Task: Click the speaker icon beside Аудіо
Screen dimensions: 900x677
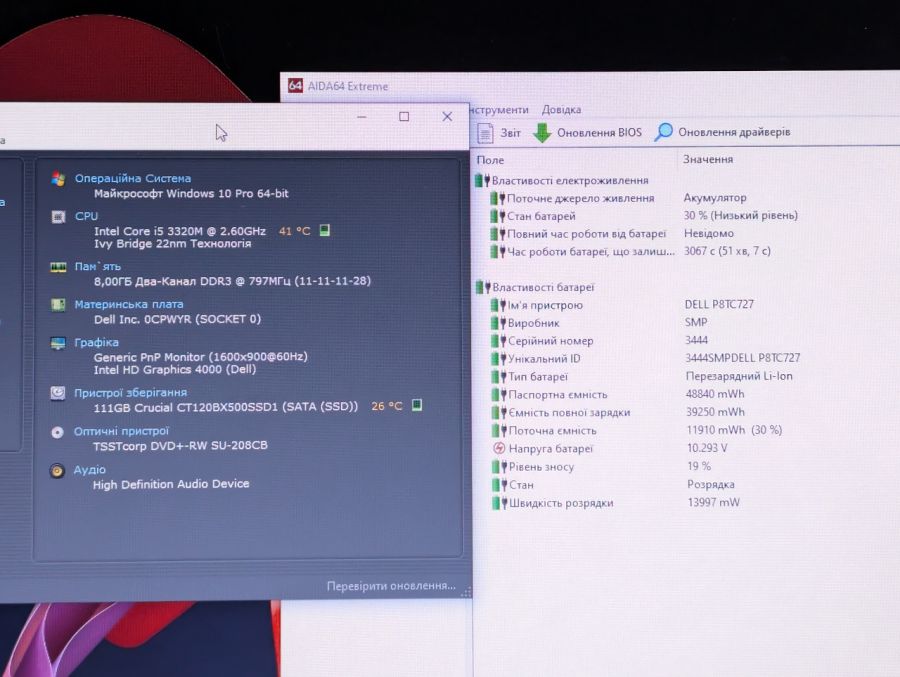Action: [57, 471]
